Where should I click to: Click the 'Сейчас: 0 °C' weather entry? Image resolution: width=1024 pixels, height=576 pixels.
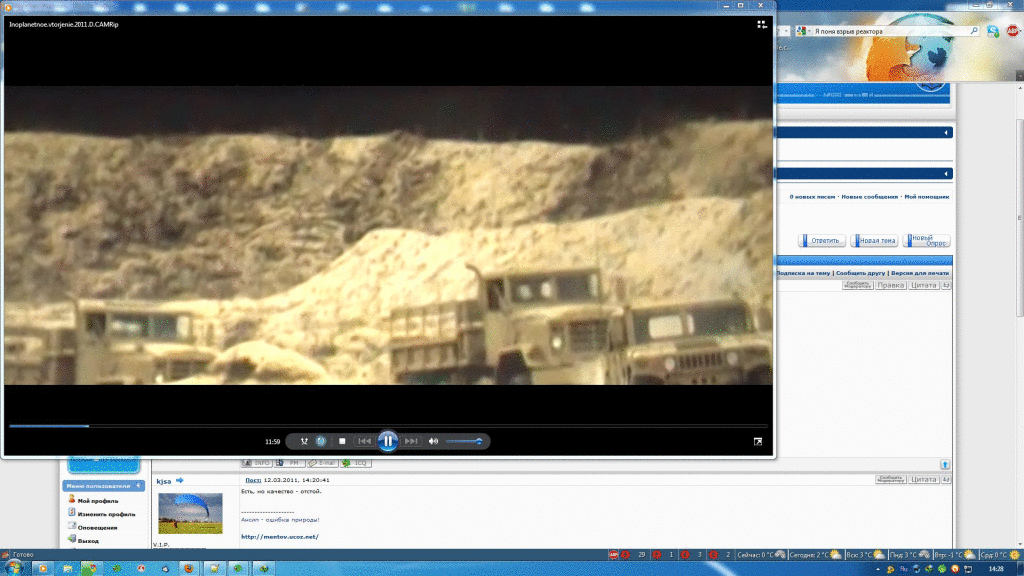[x=761, y=554]
